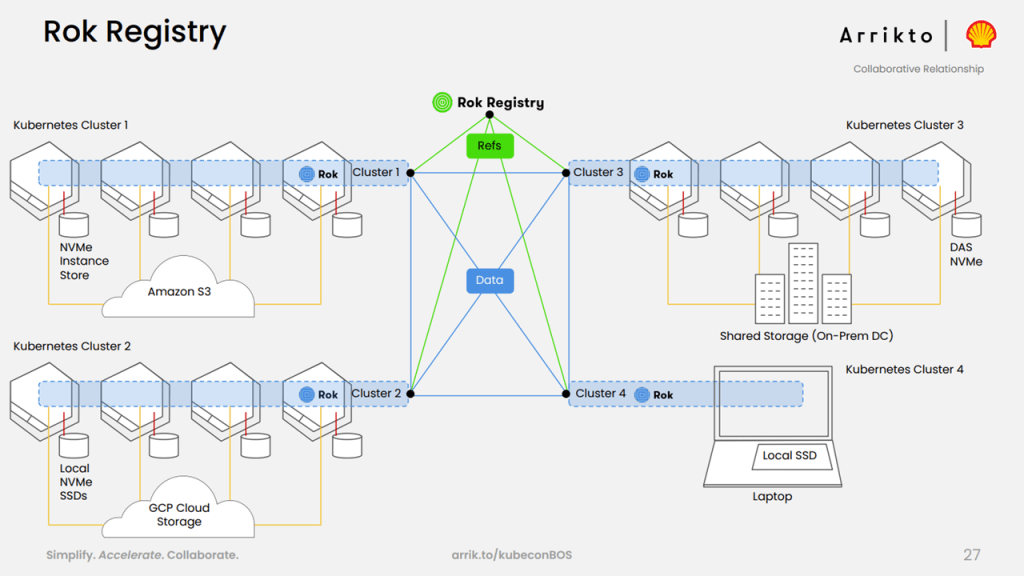
Task: Click the 'Cluster 2' label on blue band
Action: coord(376,393)
